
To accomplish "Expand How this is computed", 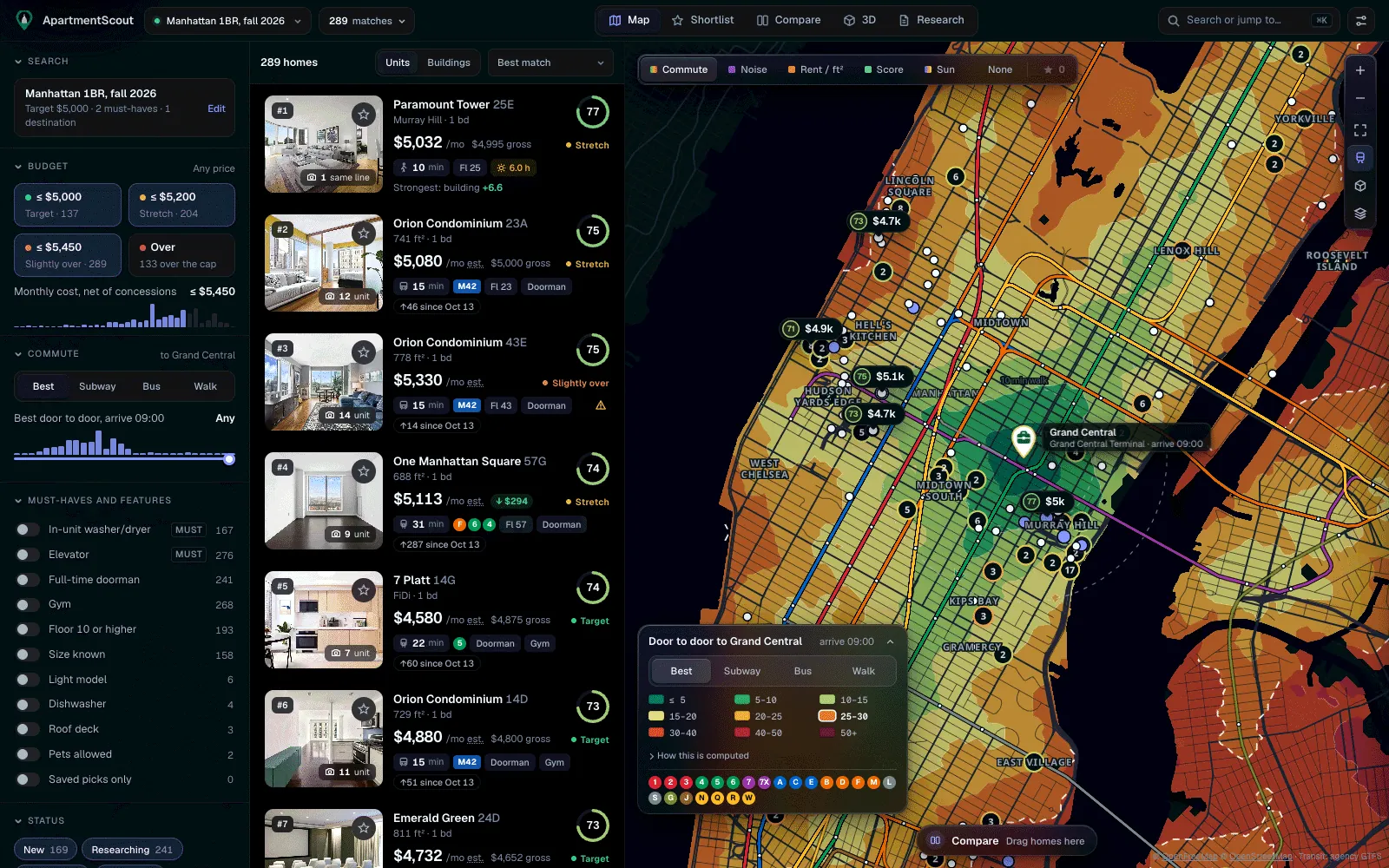I will point(699,756).
